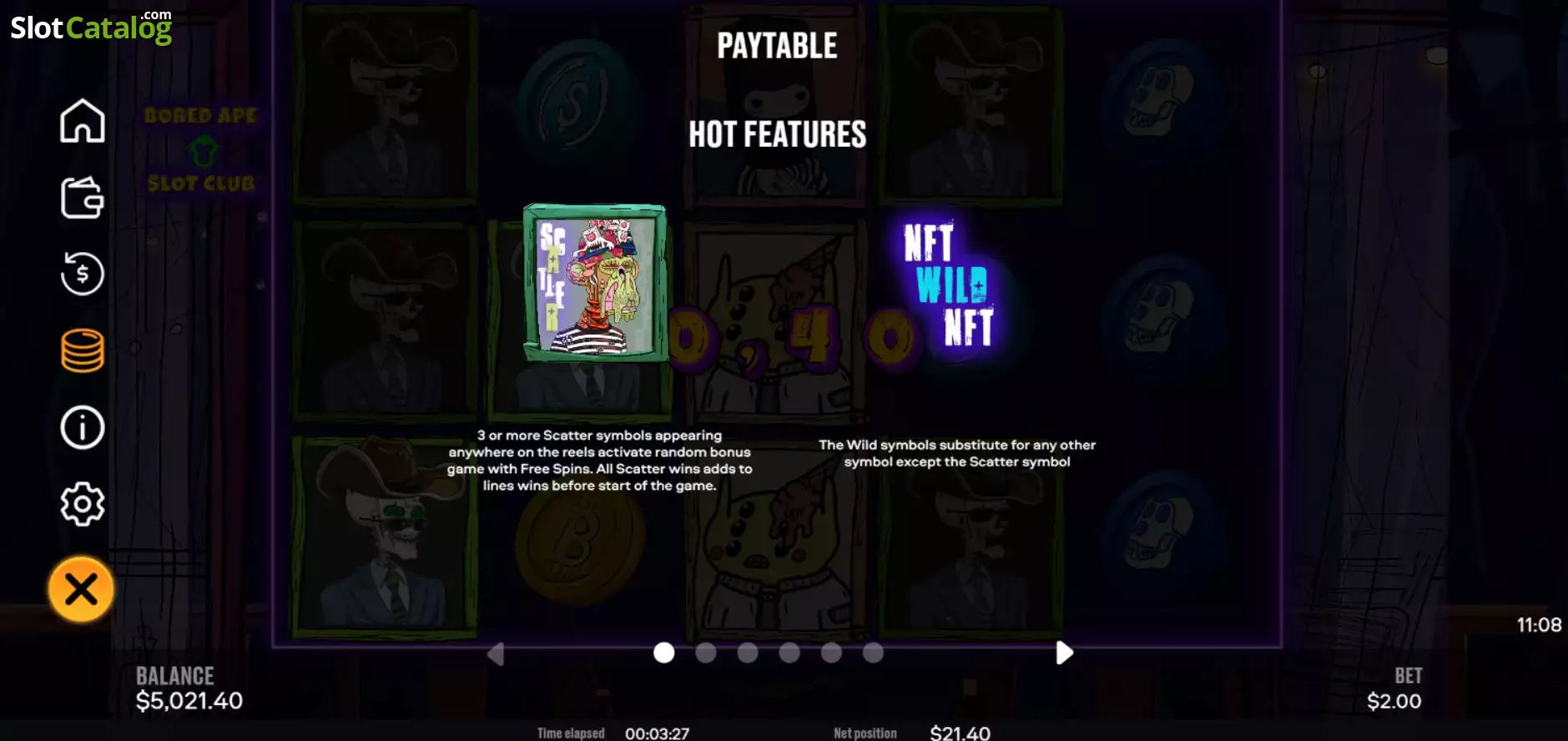Click the SlotCatalog.com logo
The width and height of the screenshot is (1568, 741).
point(91,26)
